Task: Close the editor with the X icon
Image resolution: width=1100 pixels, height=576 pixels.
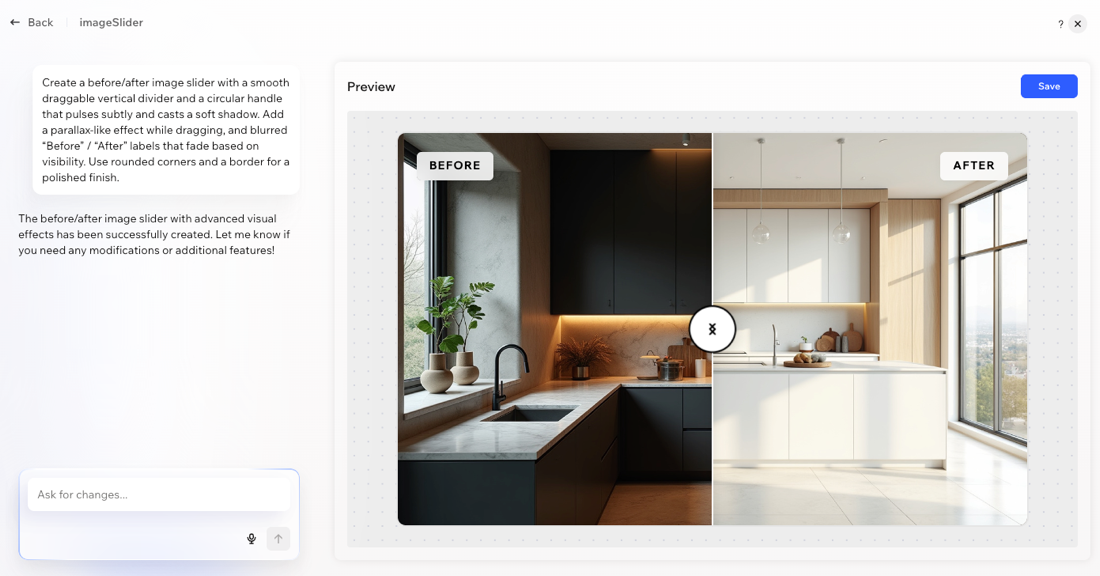Action: (x=1077, y=24)
